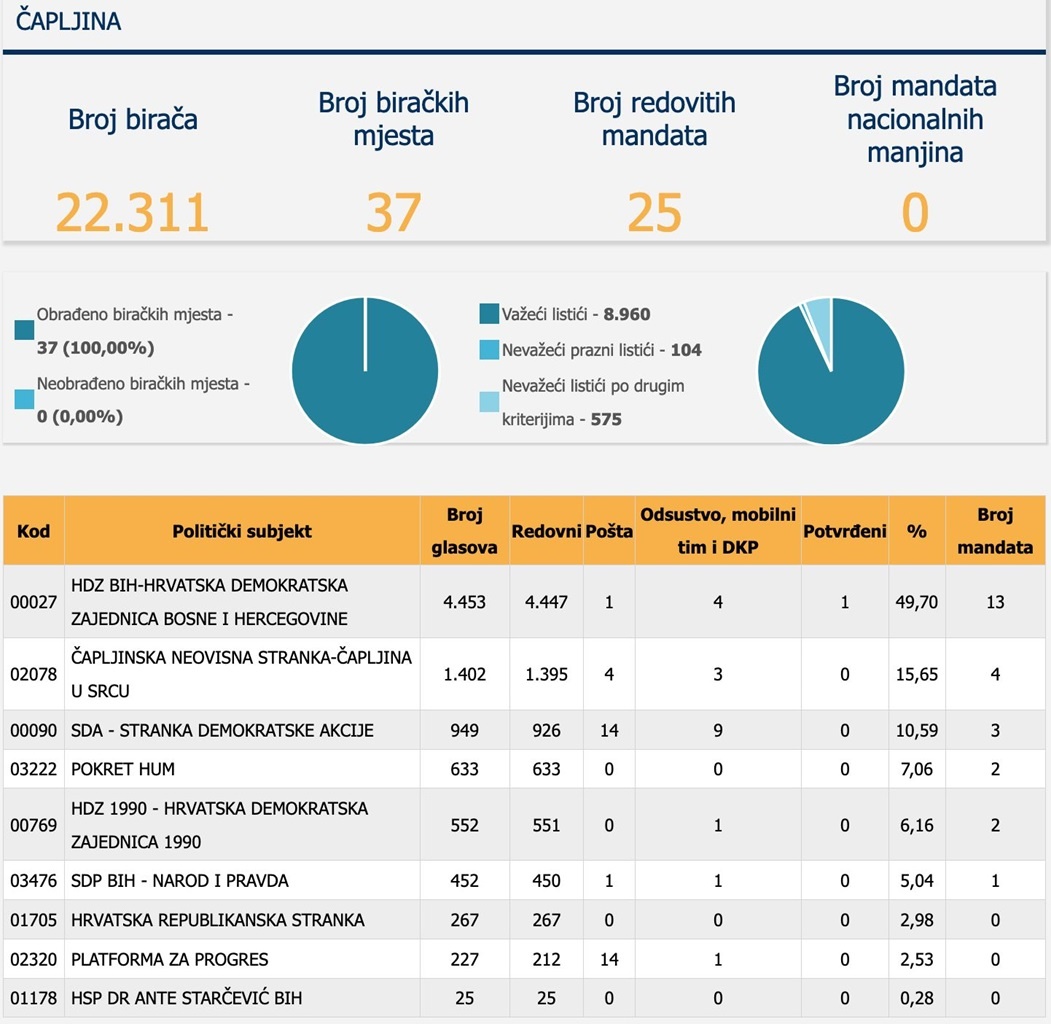This screenshot has height=1024, width=1051.
Task: Click the Neobrađeno biračkih mjesta legend swatch
Action: tap(25, 399)
